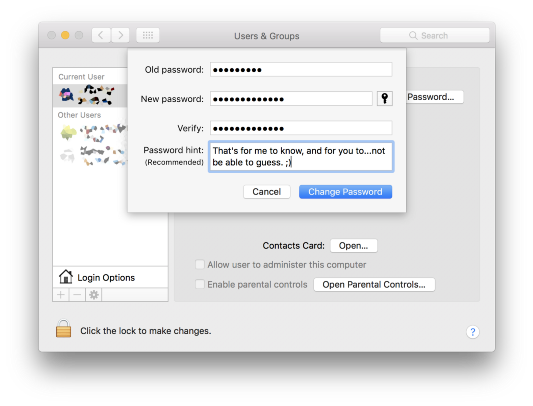Cancel the password change dialog

tap(266, 192)
